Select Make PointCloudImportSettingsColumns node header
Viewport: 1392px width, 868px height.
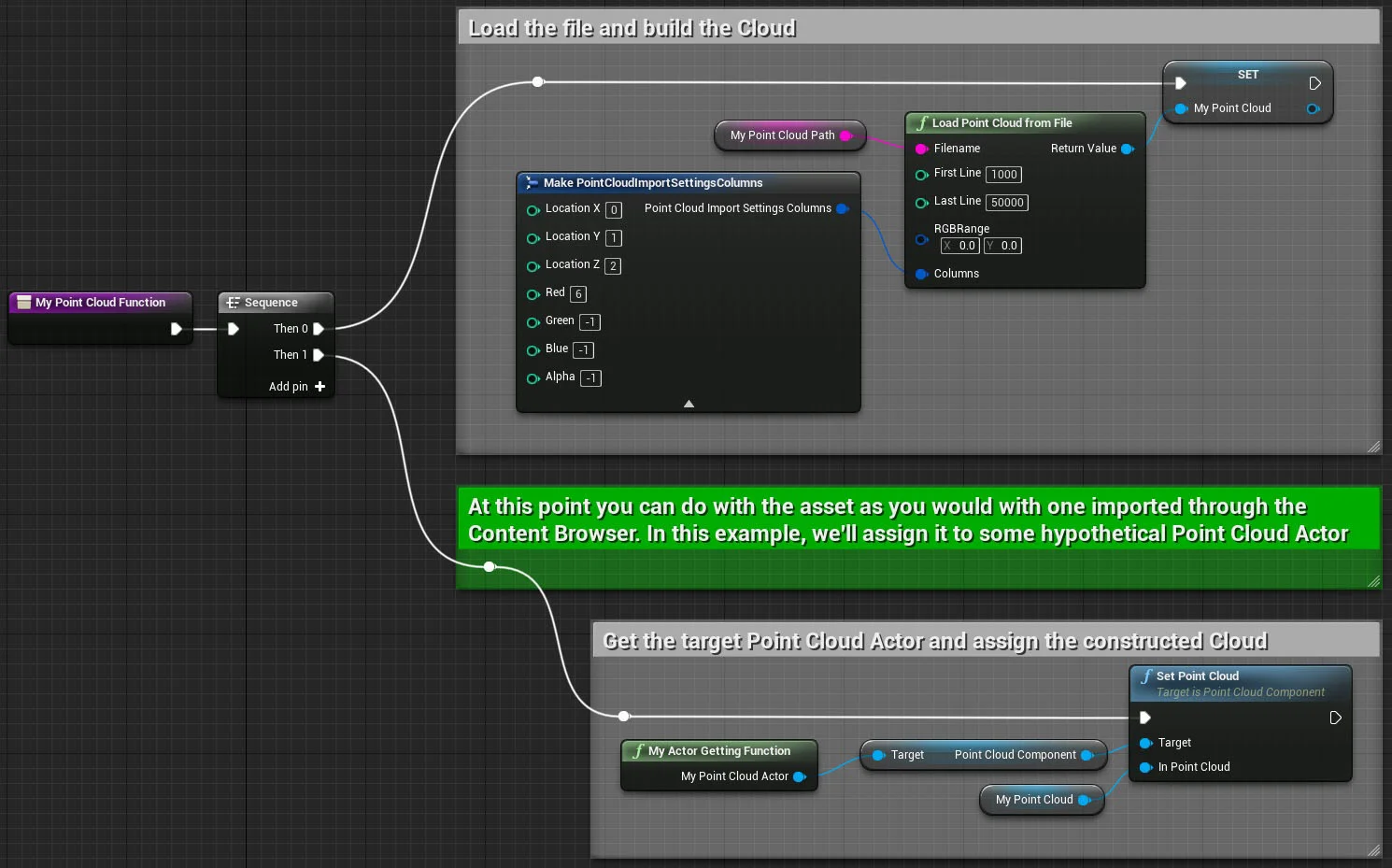pyautogui.click(x=689, y=183)
